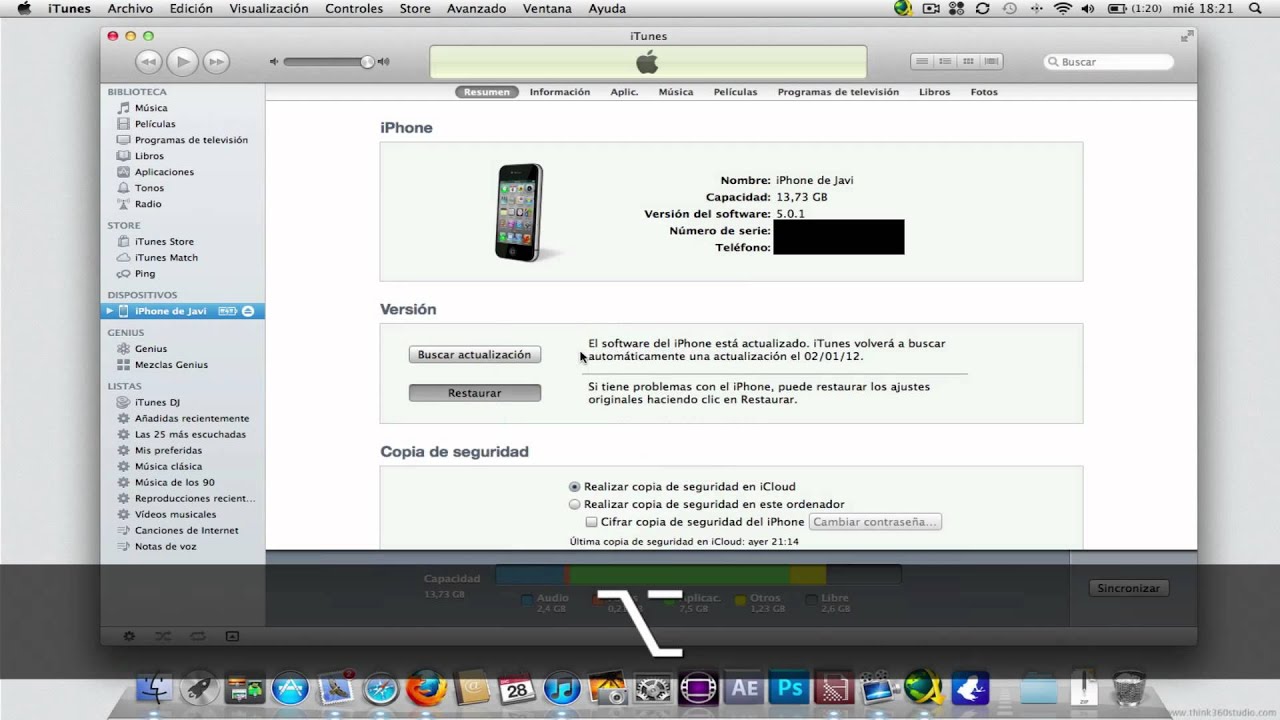This screenshot has width=1280, height=720.
Task: Open the Mac App Store from Dock
Action: tap(290, 688)
